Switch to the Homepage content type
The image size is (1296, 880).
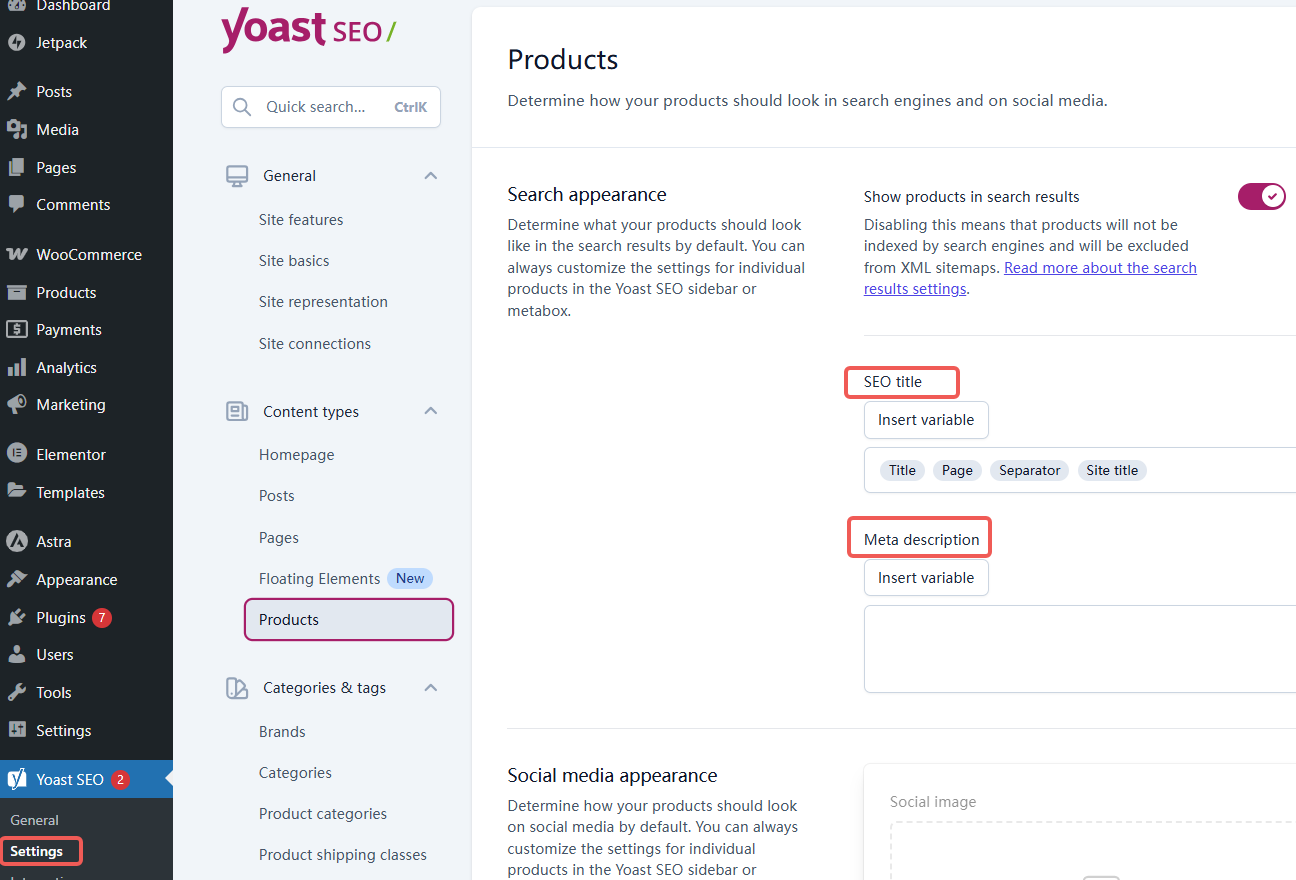296,454
